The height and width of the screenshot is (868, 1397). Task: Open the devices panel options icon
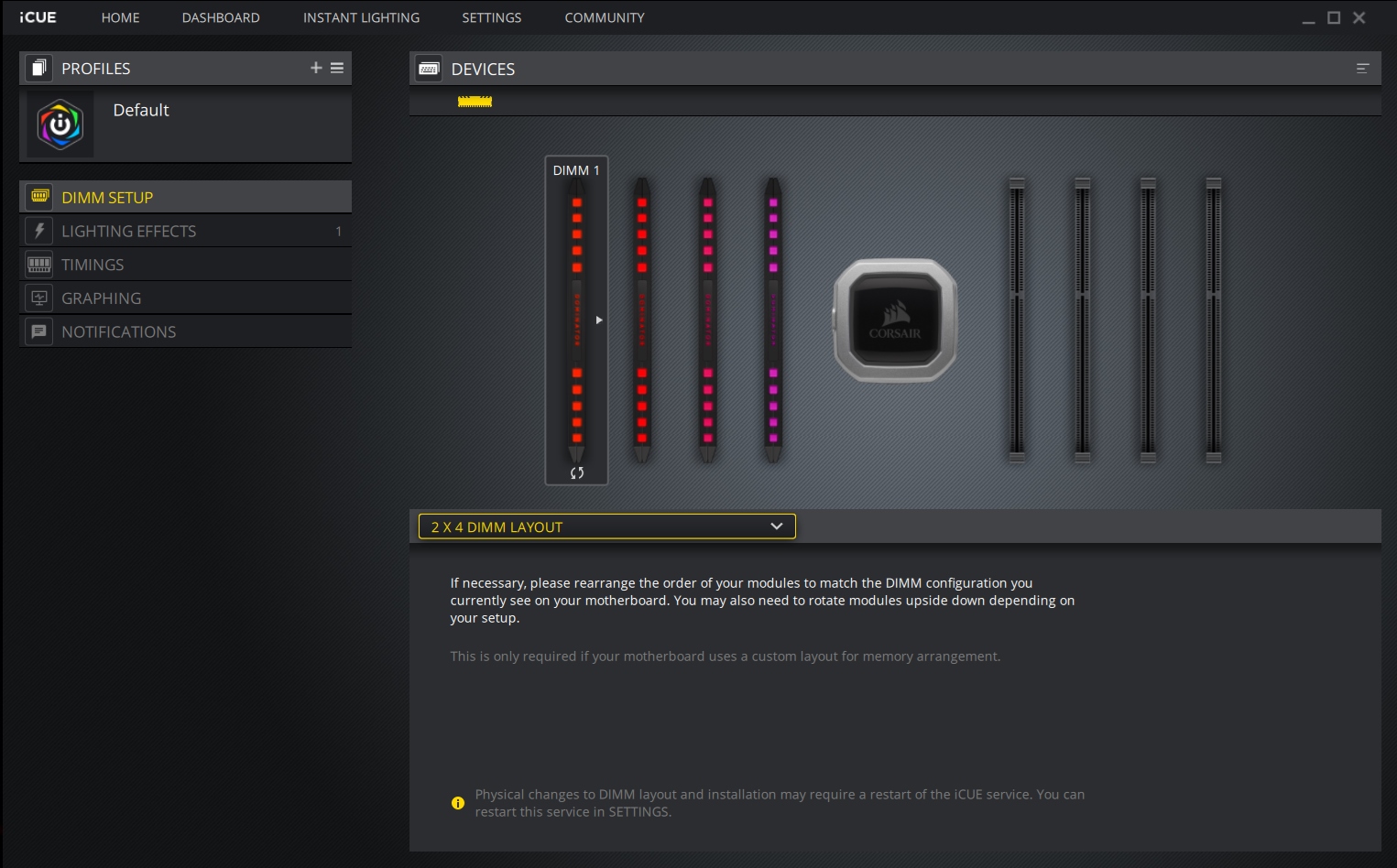pos(1362,69)
